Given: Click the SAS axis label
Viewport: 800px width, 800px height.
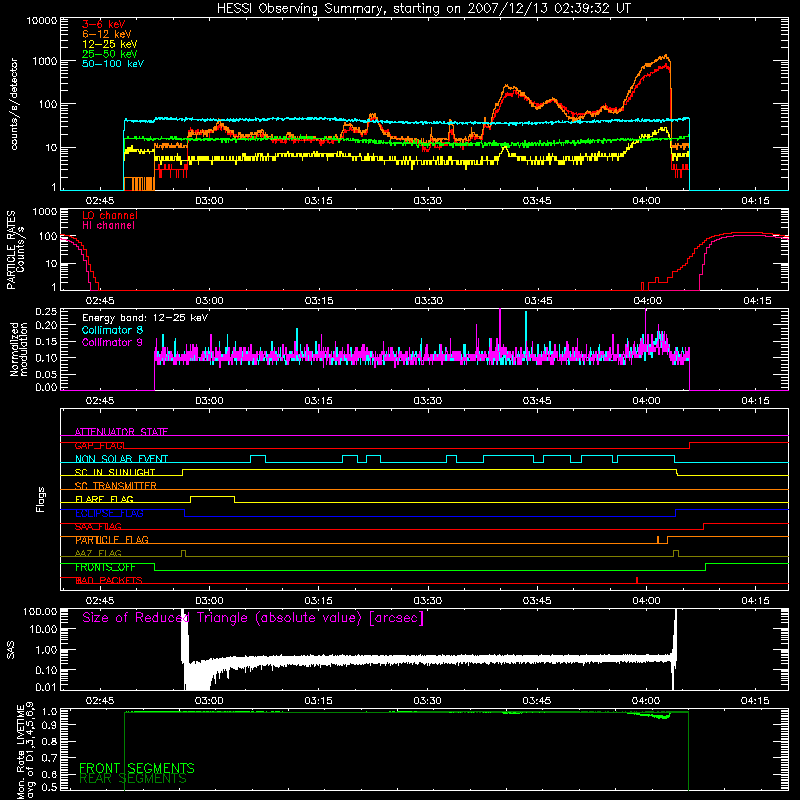Looking at the screenshot, I should point(11,651).
